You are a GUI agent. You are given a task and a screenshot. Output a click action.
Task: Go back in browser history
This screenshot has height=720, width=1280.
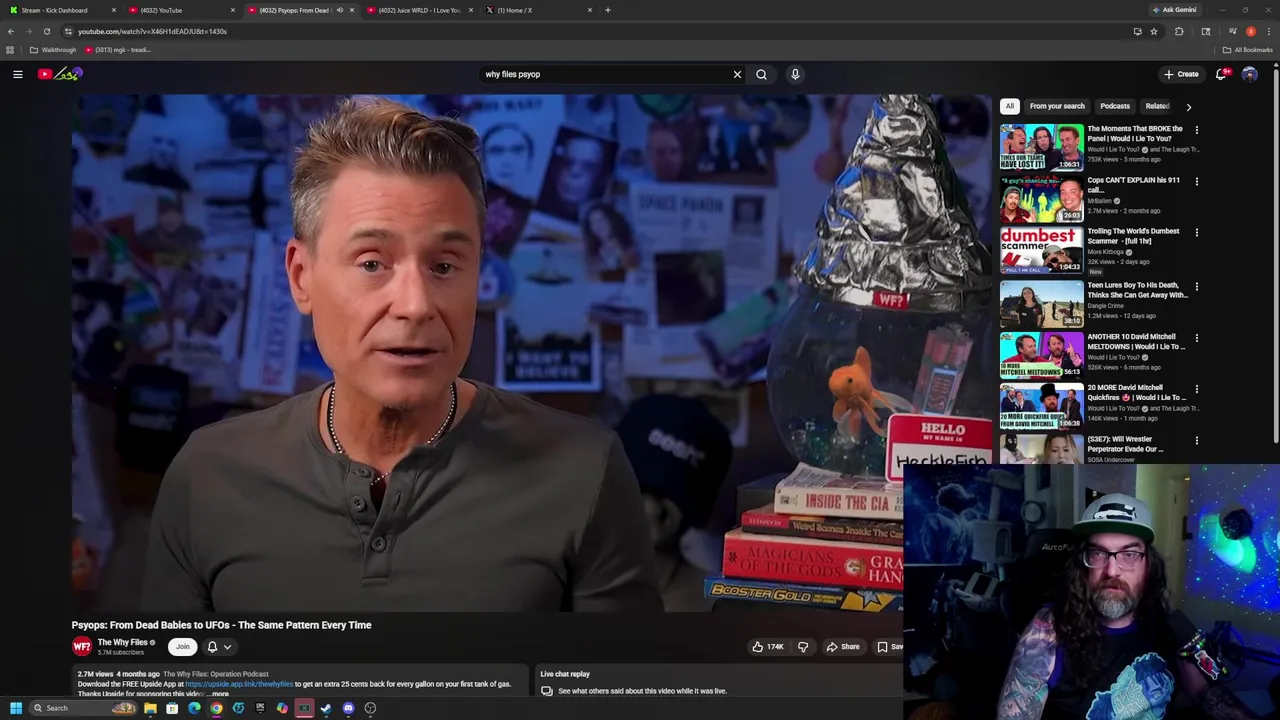tap(10, 31)
